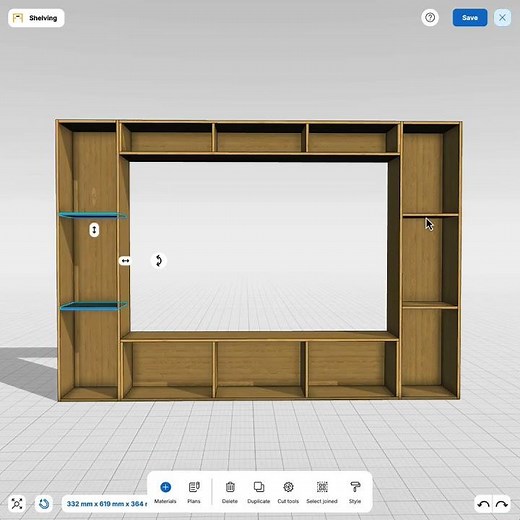Open the help question mark icon
This screenshot has height=520, width=520.
pos(430,18)
